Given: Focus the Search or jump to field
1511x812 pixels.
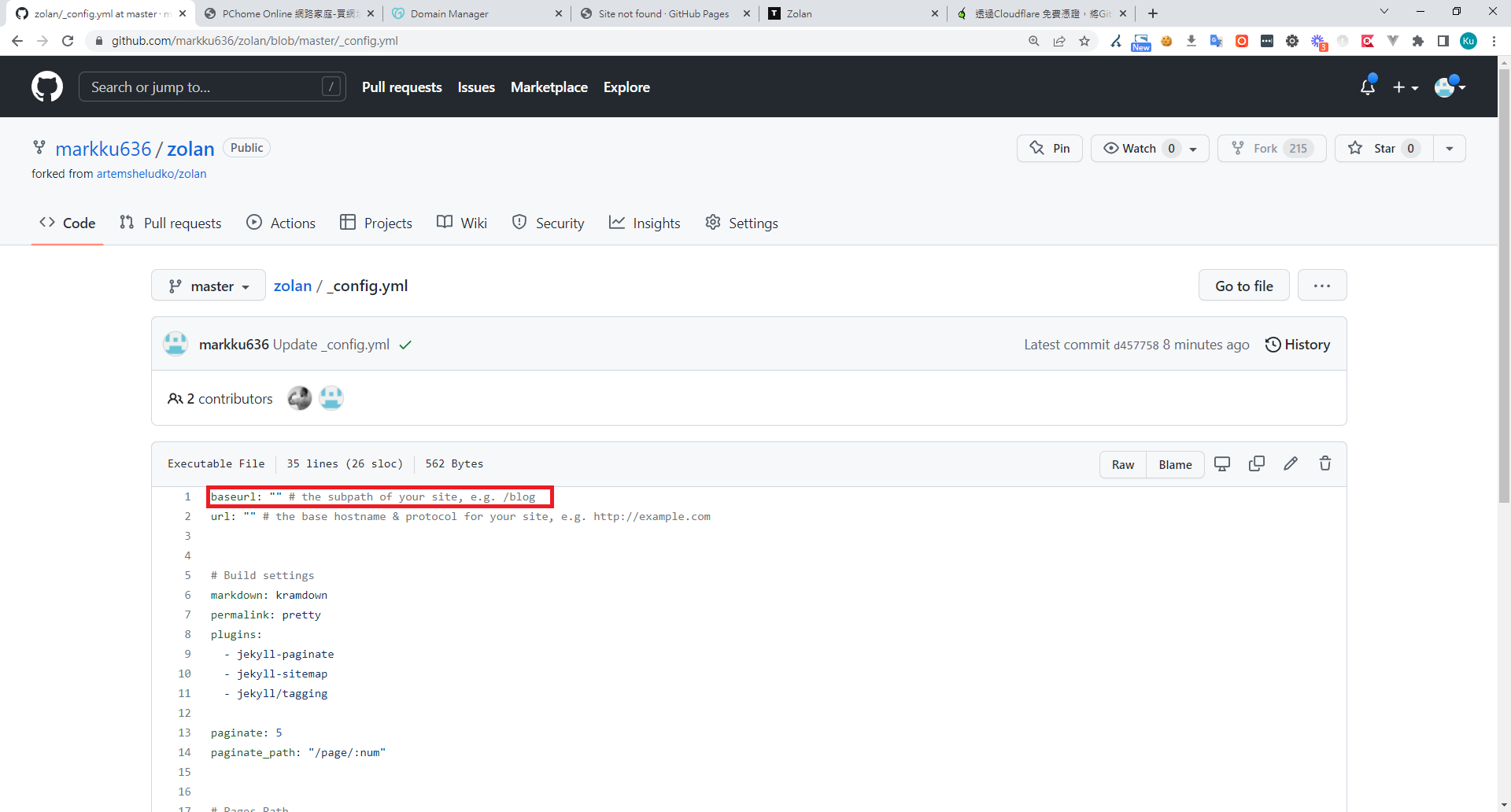Looking at the screenshot, I should (205, 87).
